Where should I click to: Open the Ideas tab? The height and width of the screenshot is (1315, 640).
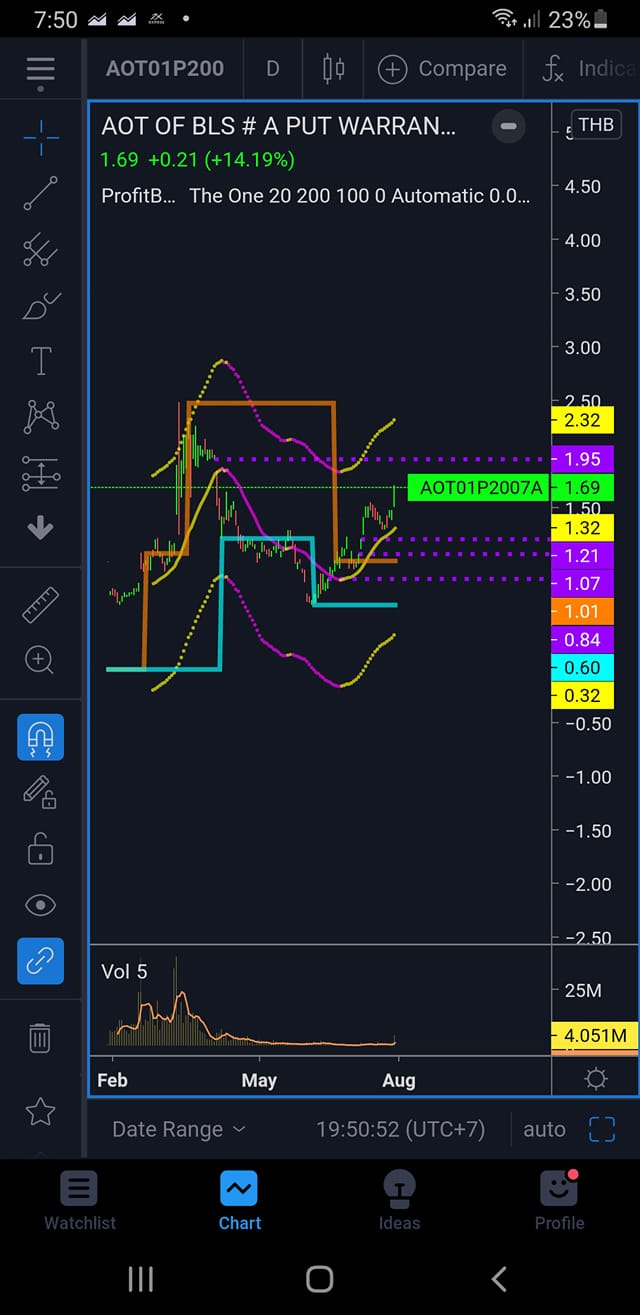tap(399, 1200)
